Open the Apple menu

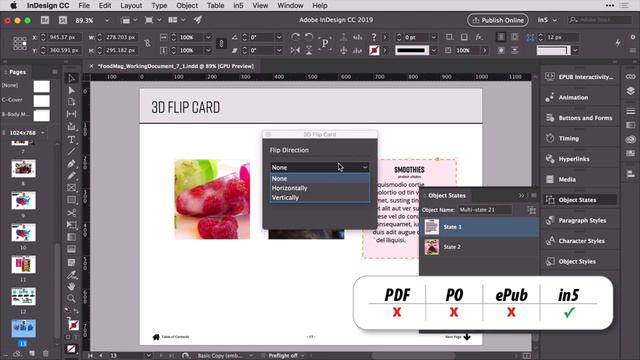13,6
